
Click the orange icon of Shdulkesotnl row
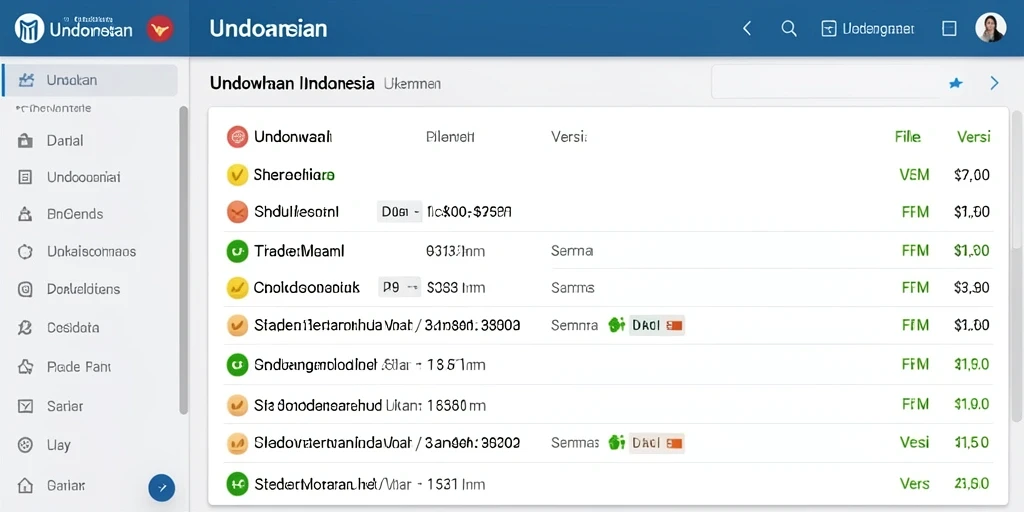[x=237, y=212]
